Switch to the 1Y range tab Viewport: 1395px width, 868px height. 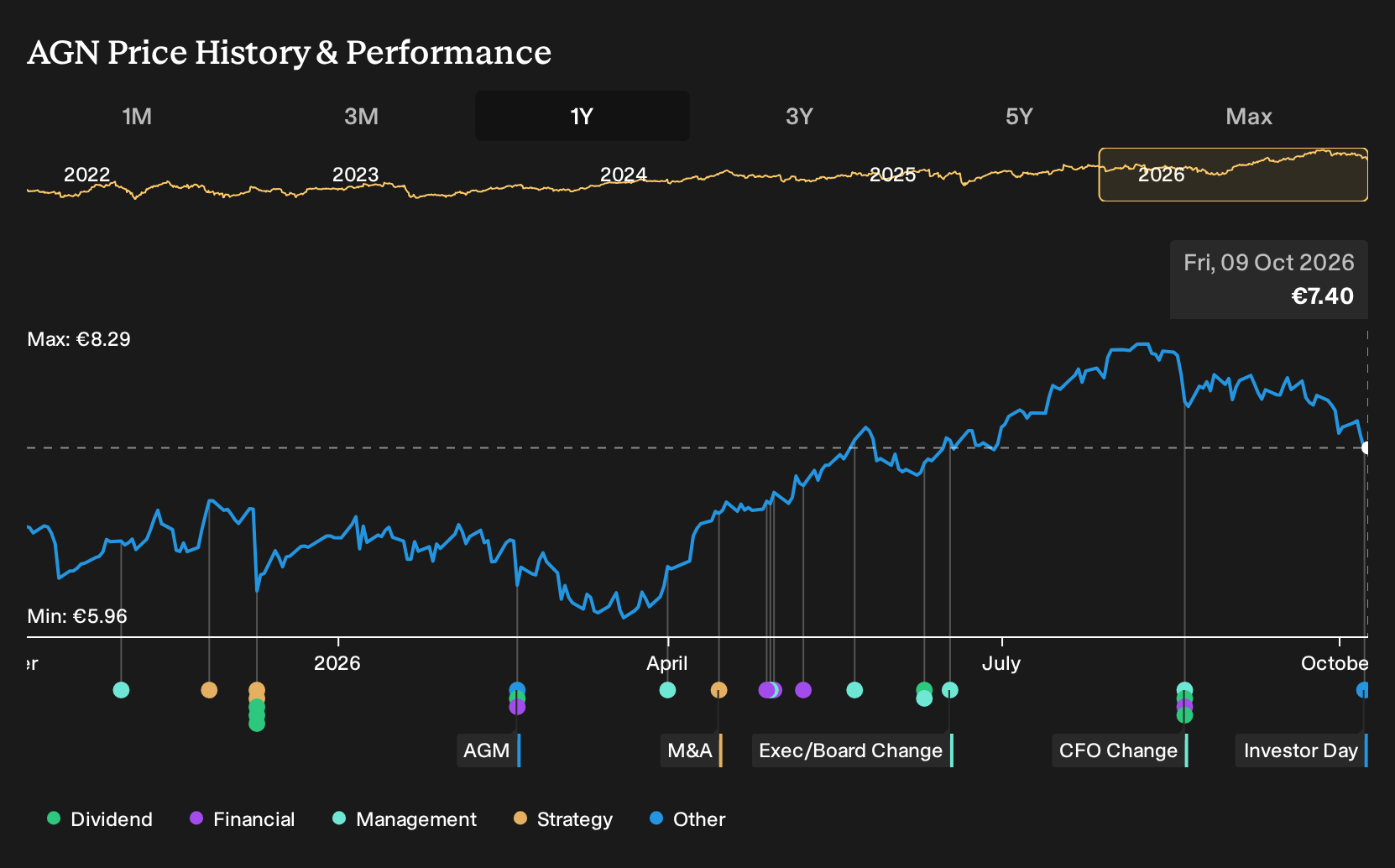(583, 116)
